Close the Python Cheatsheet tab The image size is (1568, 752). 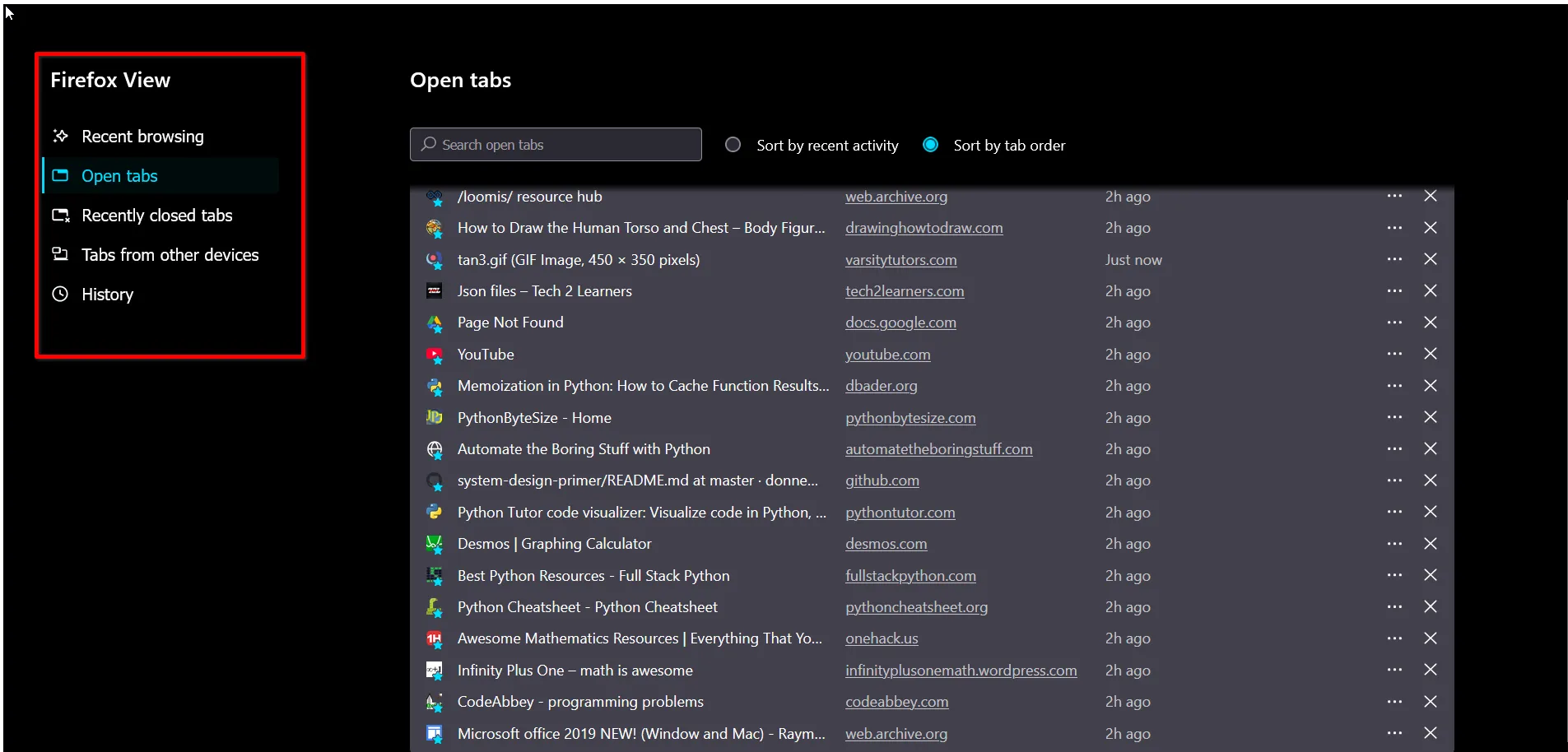click(x=1431, y=606)
